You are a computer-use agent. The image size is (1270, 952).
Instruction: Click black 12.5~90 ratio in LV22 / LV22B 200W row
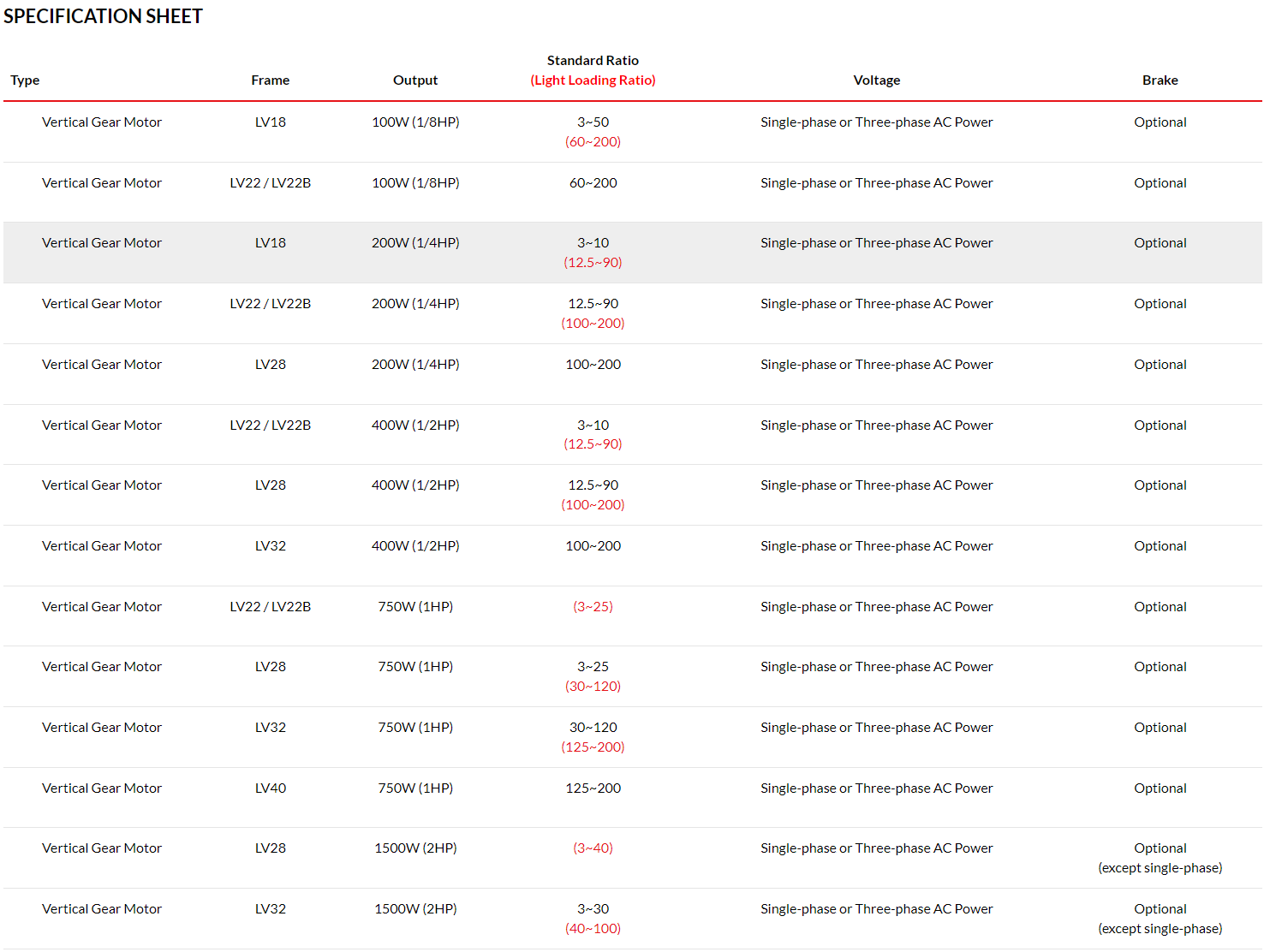pyautogui.click(x=593, y=304)
